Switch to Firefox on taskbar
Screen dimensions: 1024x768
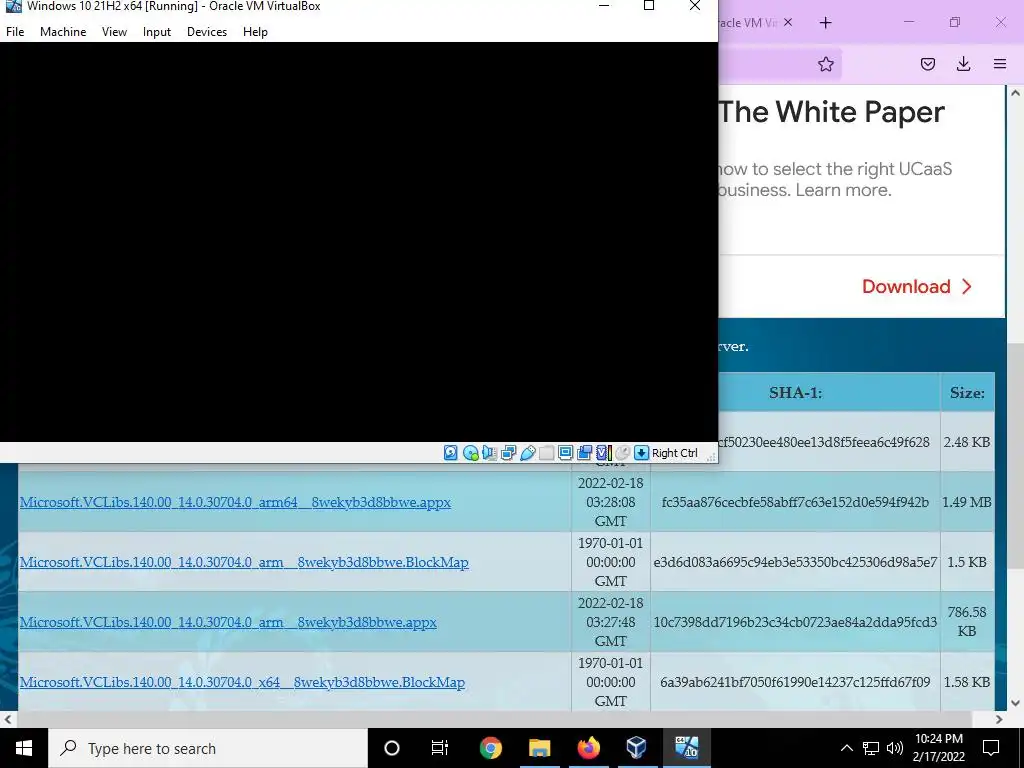(588, 748)
